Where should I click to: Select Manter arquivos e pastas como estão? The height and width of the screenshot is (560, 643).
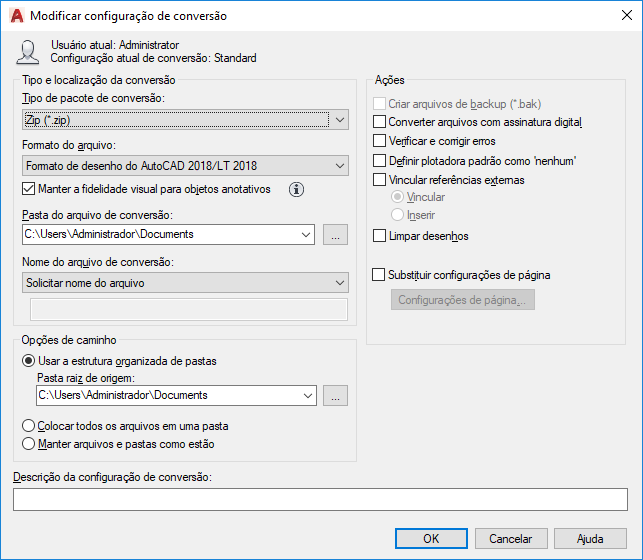[28, 444]
